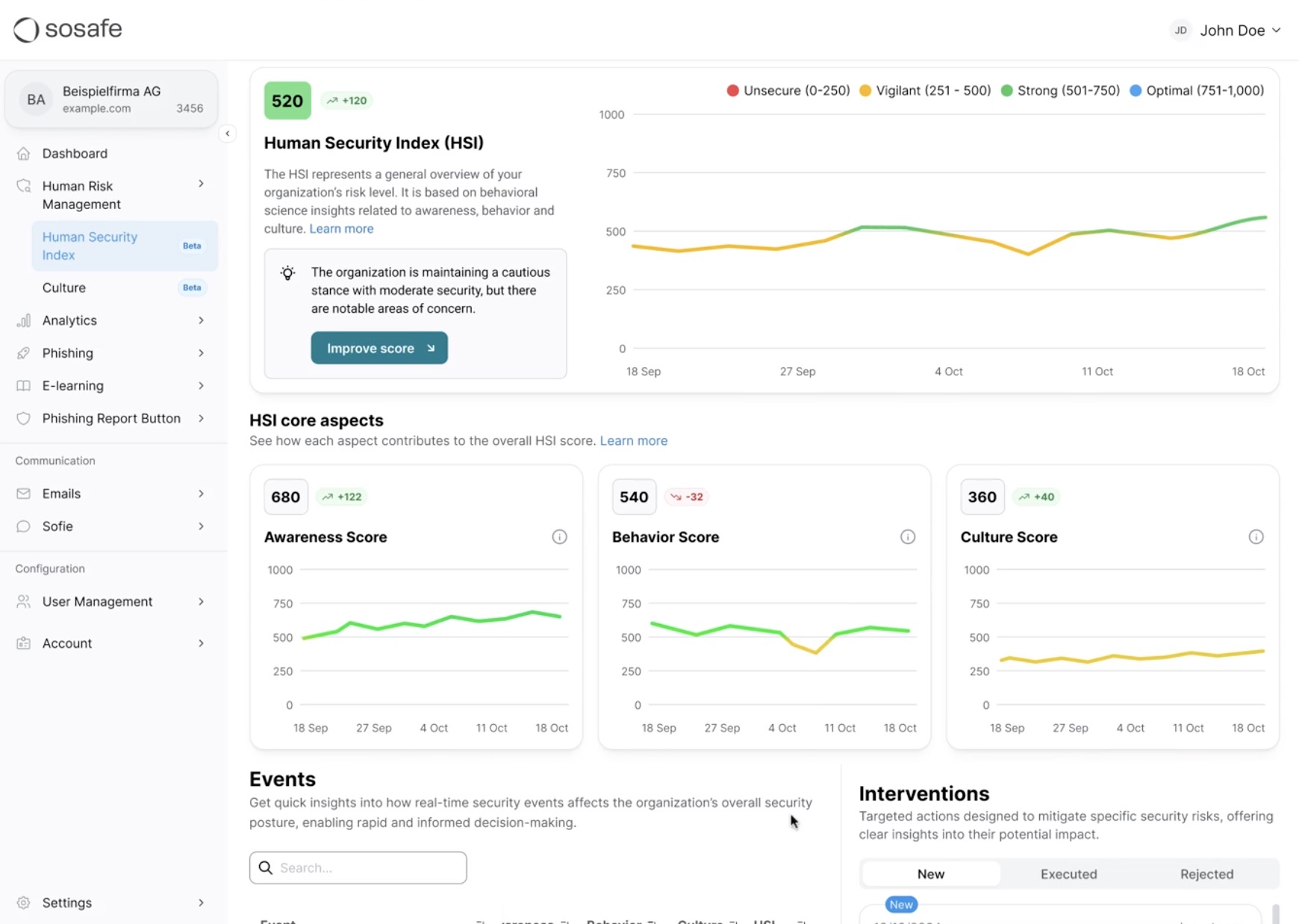The height and width of the screenshot is (924, 1299).
Task: Open Learn more link in HSI description
Action: coord(341,228)
